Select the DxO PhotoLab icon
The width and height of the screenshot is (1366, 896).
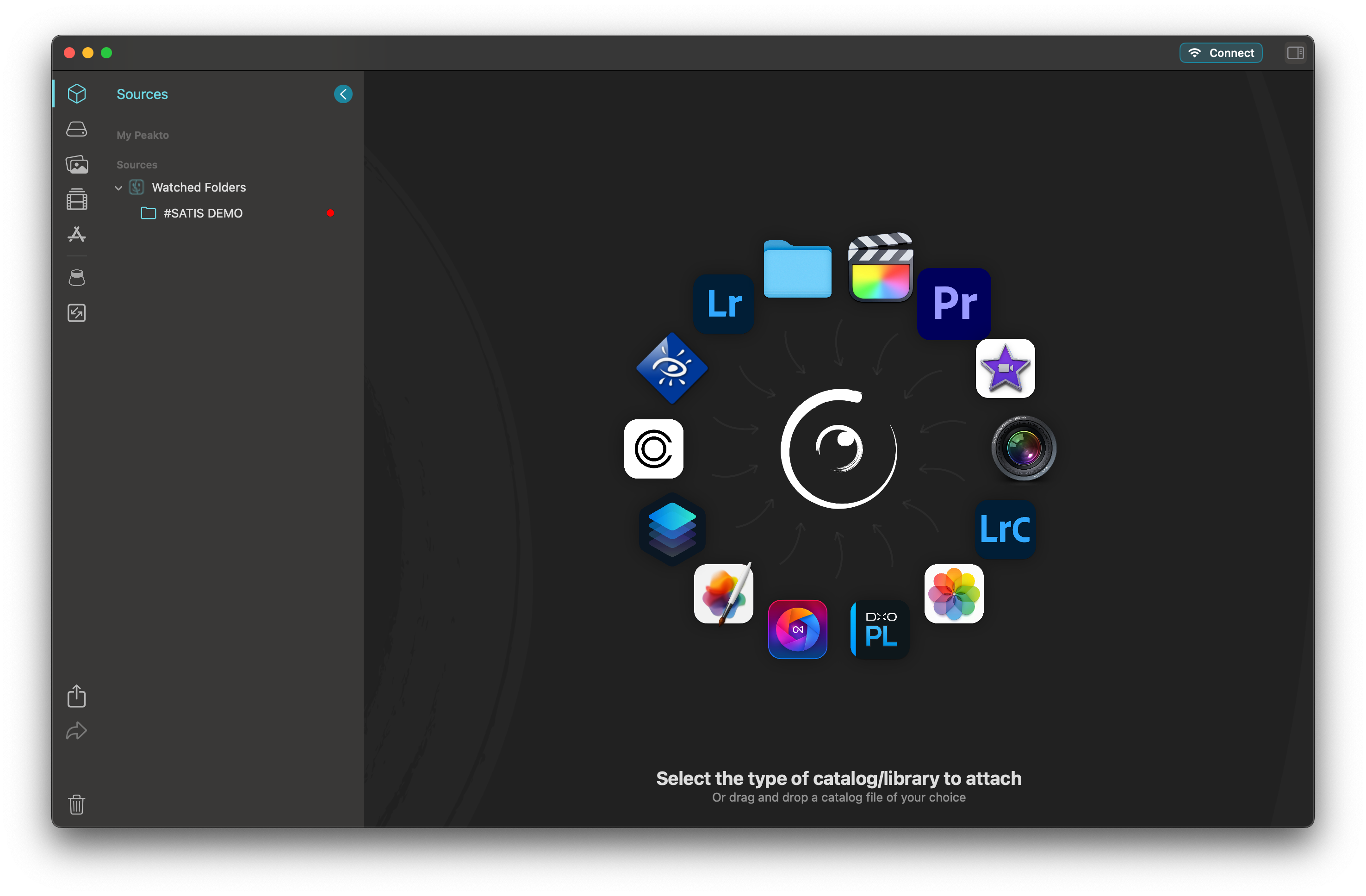(x=879, y=629)
